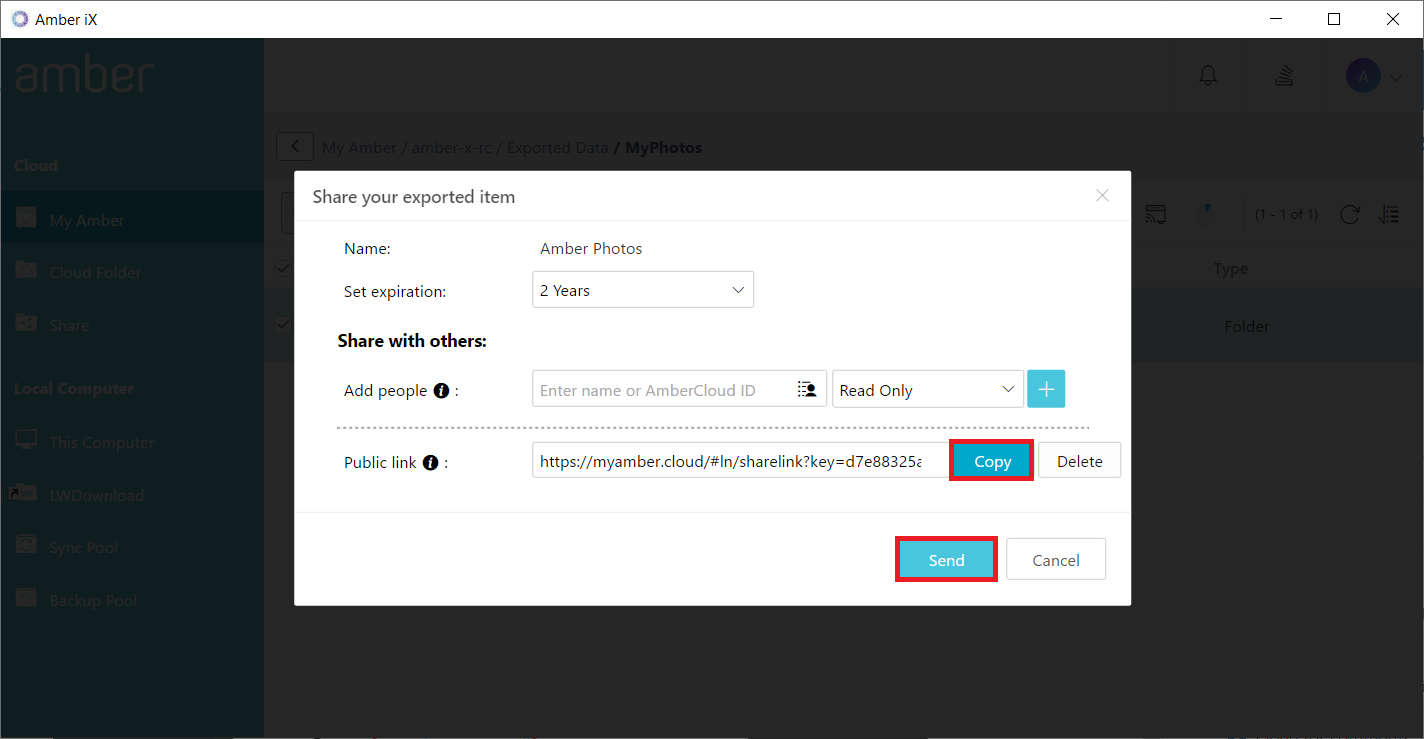
Task: Click the This Computer monitor icon
Action: click(x=27, y=440)
